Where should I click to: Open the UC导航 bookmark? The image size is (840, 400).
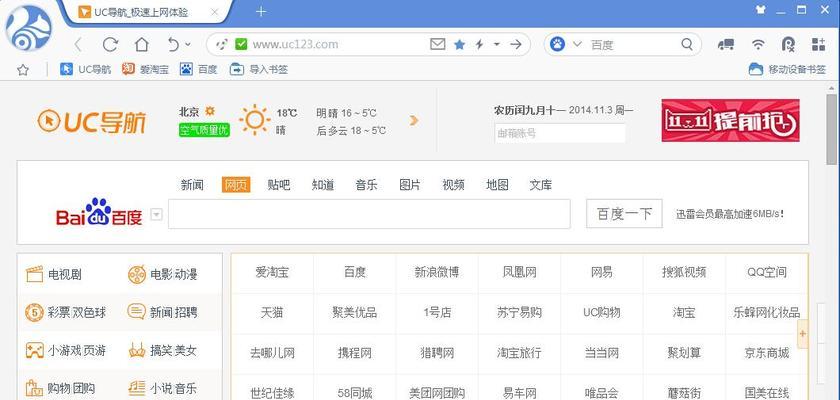(86, 69)
